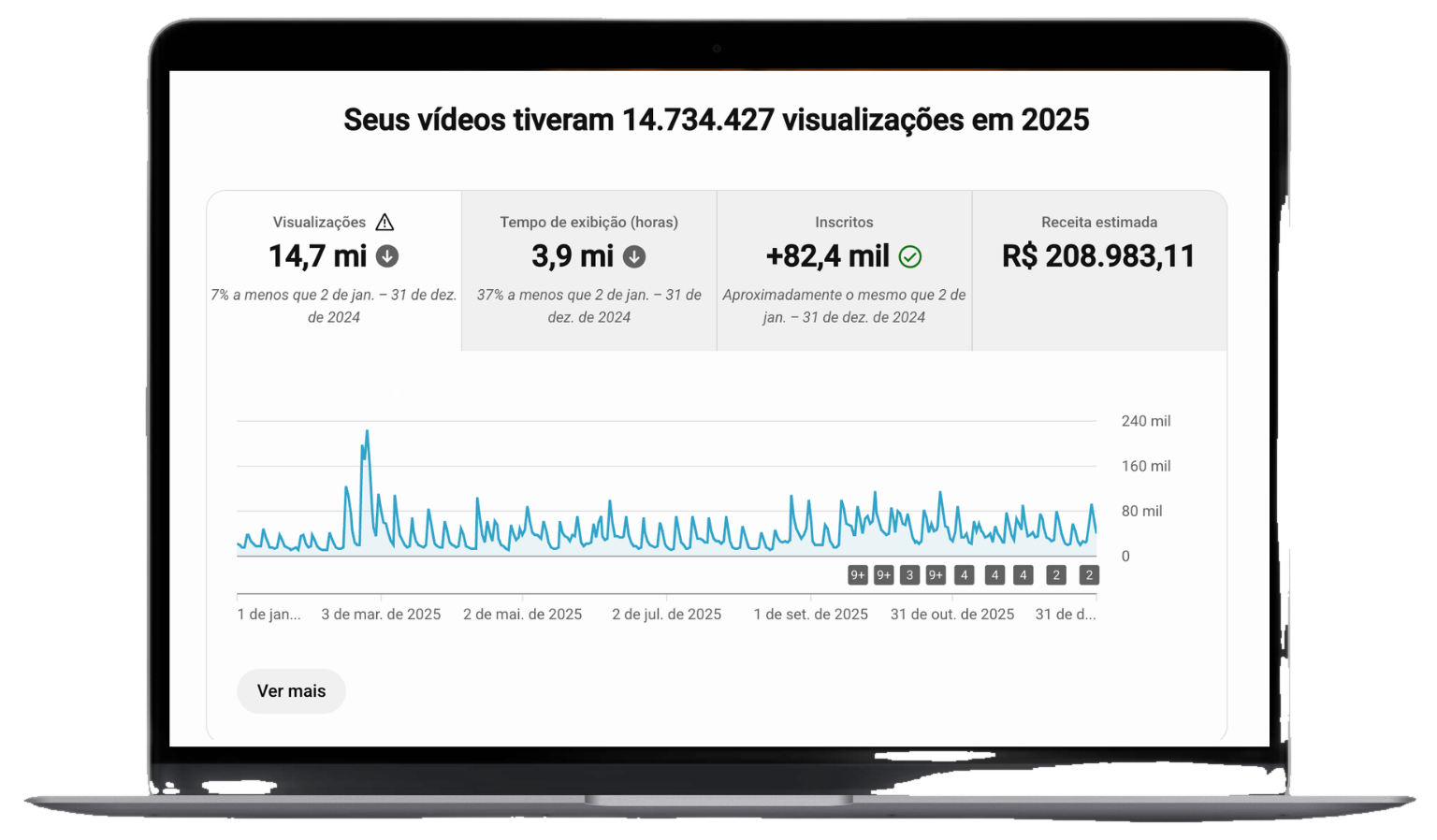
Task: Click the tallest peak in the views chart
Action: tap(367, 432)
